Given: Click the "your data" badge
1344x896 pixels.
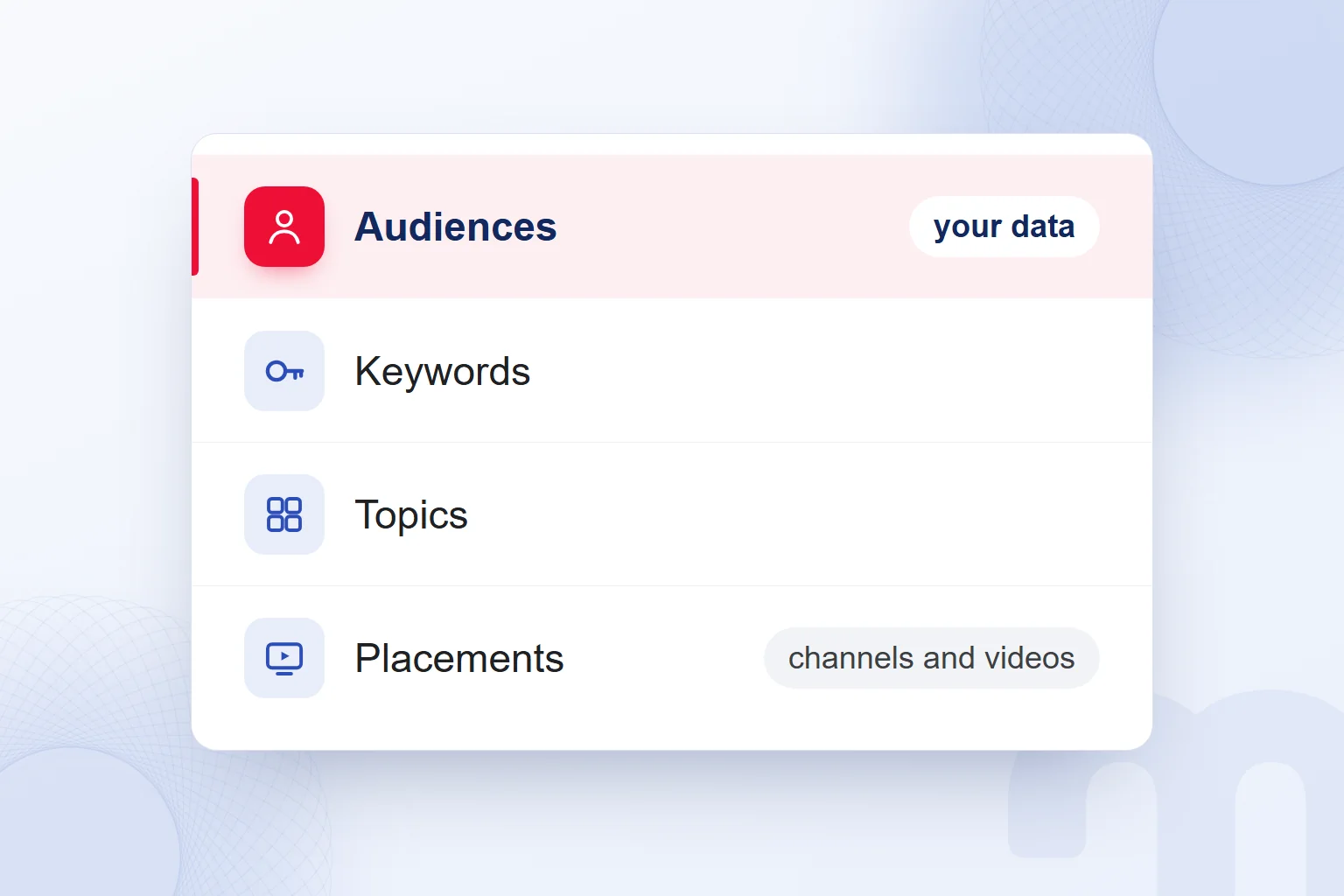Looking at the screenshot, I should [x=1004, y=227].
